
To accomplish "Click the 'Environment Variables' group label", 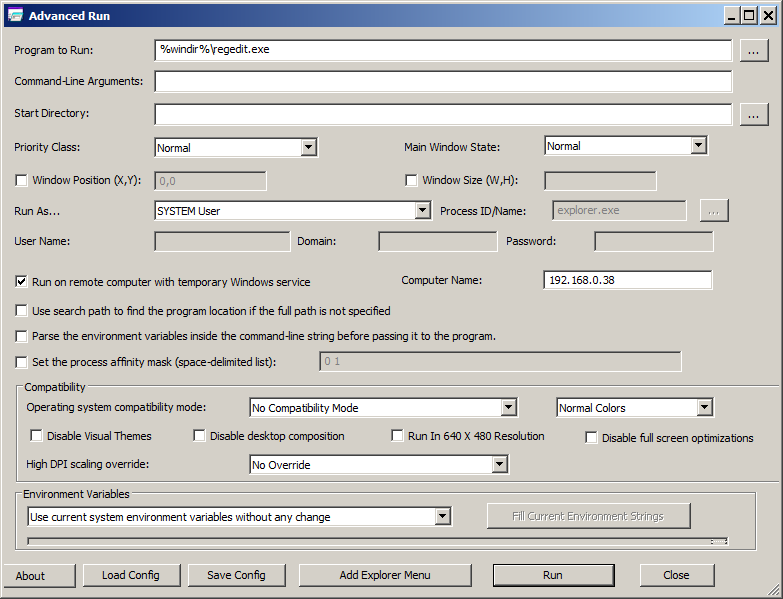I will click(x=76, y=494).
